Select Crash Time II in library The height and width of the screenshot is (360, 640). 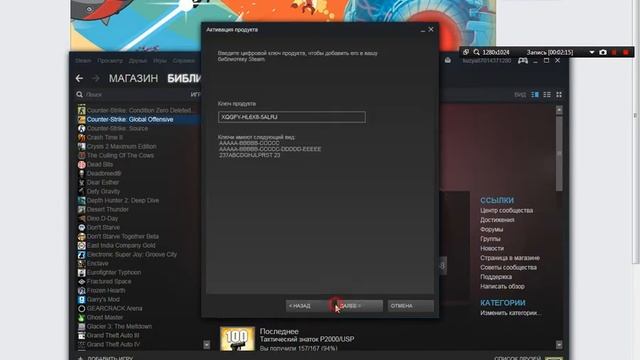[x=138, y=138]
